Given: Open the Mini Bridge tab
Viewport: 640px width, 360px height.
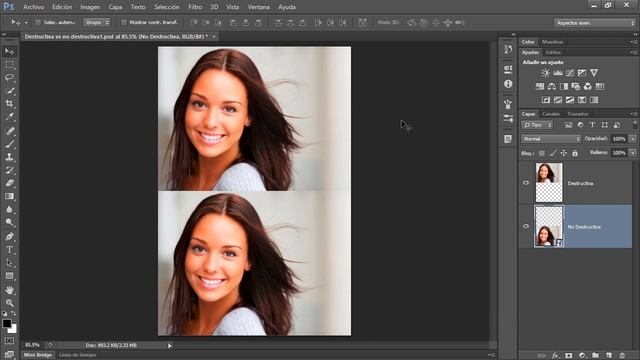Looking at the screenshot, I should [x=38, y=355].
